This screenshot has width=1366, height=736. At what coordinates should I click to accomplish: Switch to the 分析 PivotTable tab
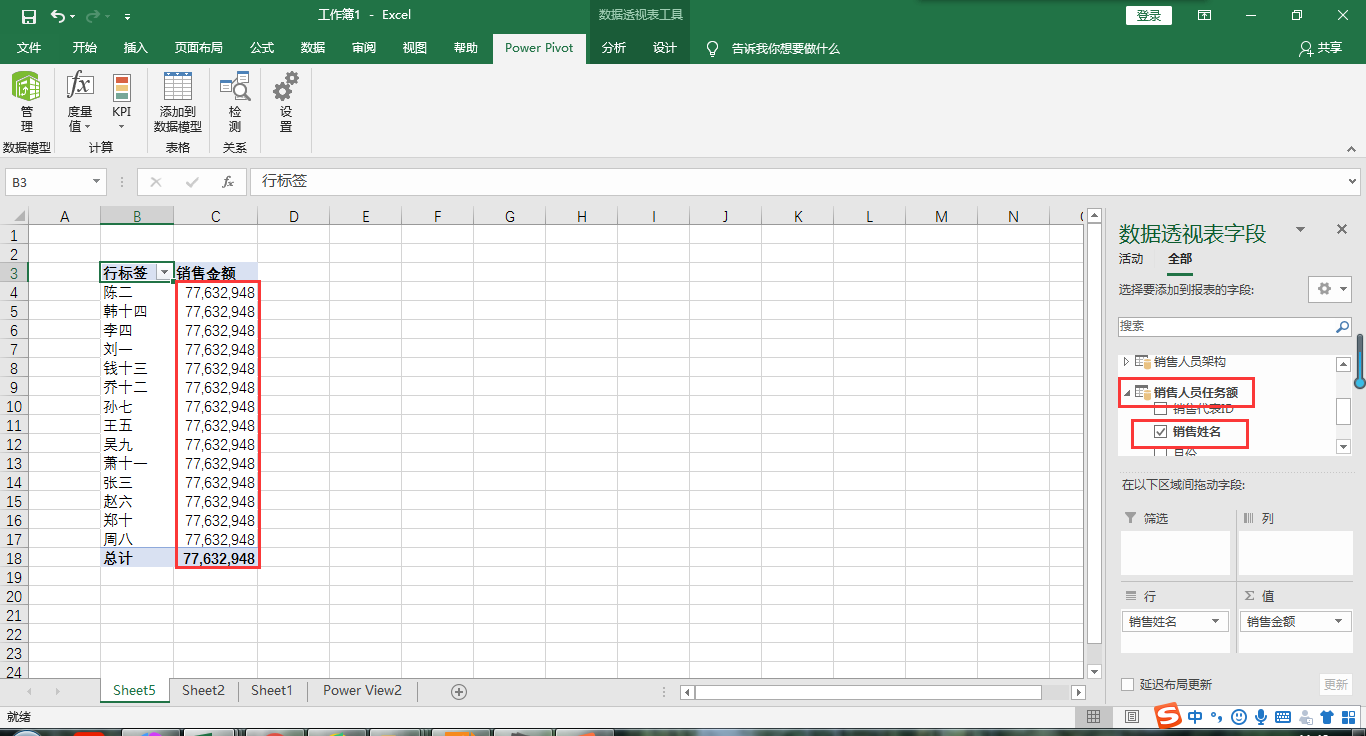pyautogui.click(x=614, y=48)
